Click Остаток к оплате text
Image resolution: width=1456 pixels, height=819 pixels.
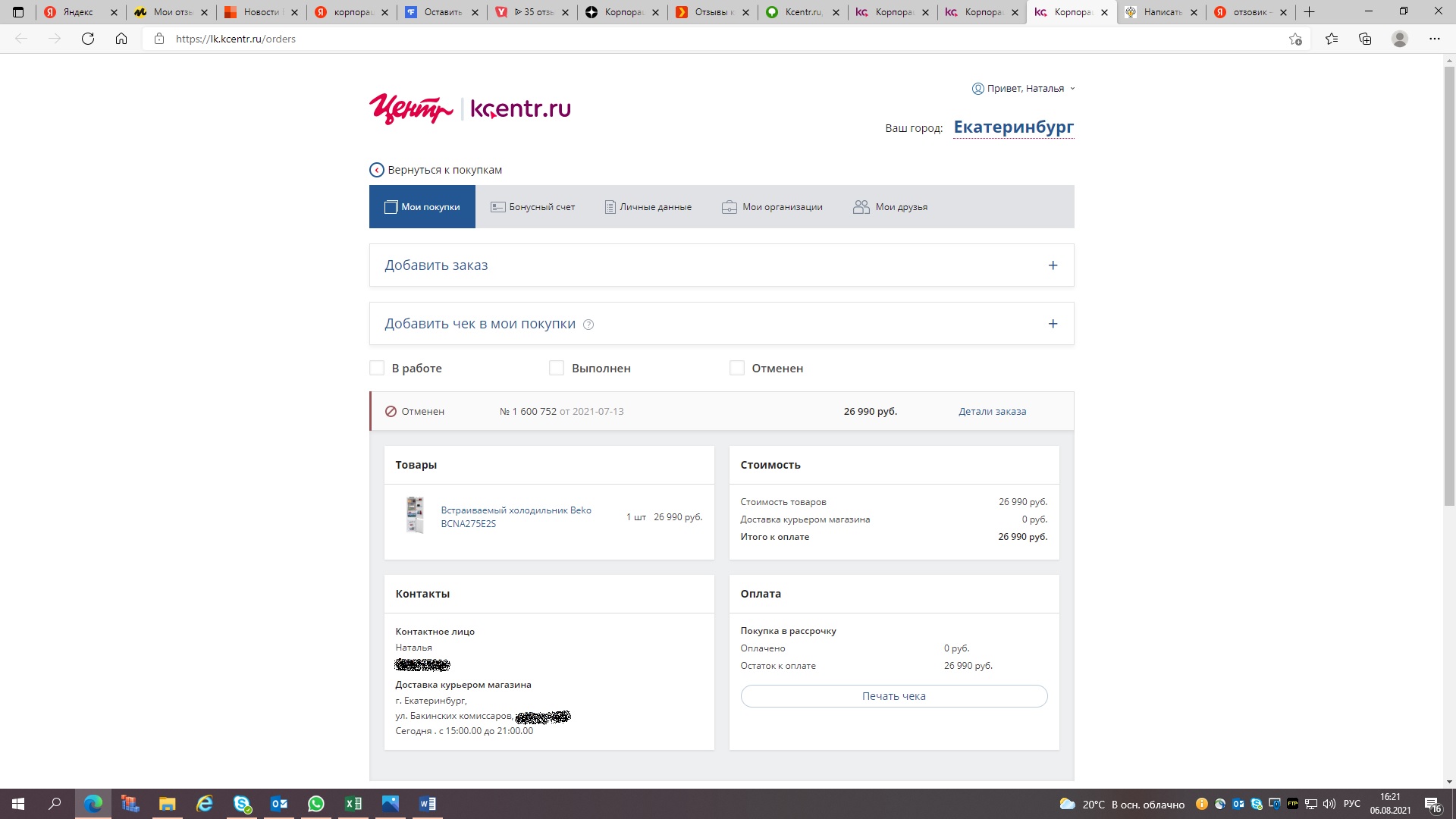778,666
